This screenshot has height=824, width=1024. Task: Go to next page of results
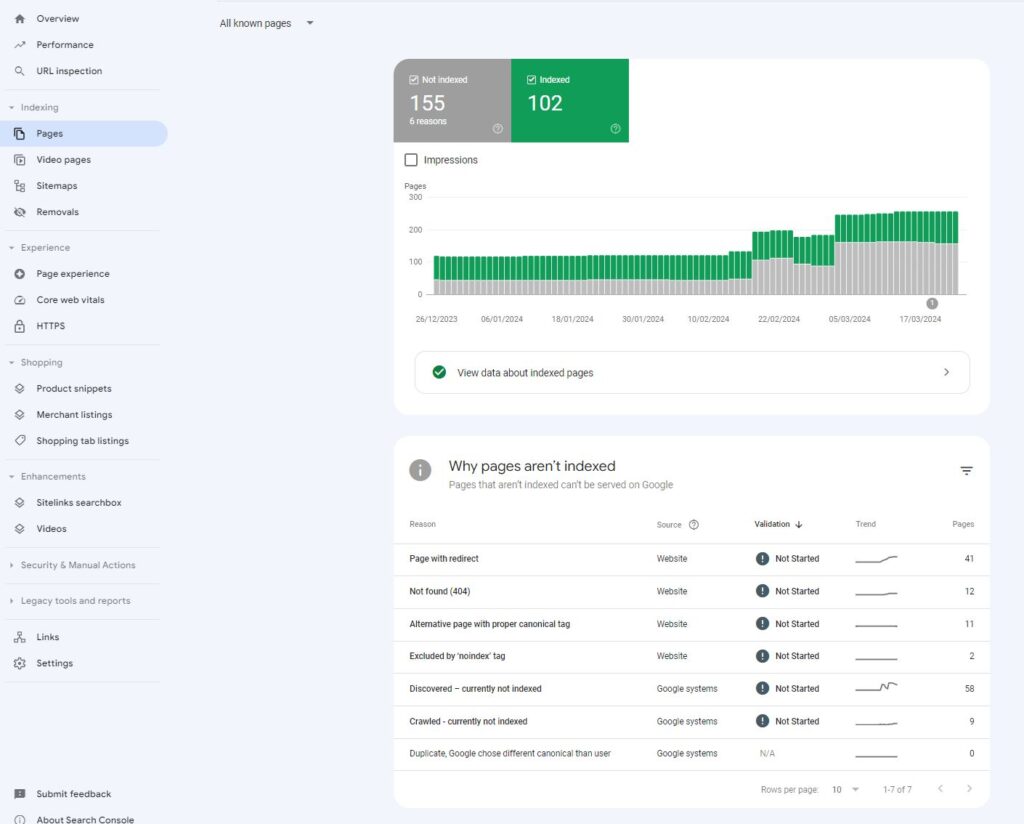click(x=969, y=789)
